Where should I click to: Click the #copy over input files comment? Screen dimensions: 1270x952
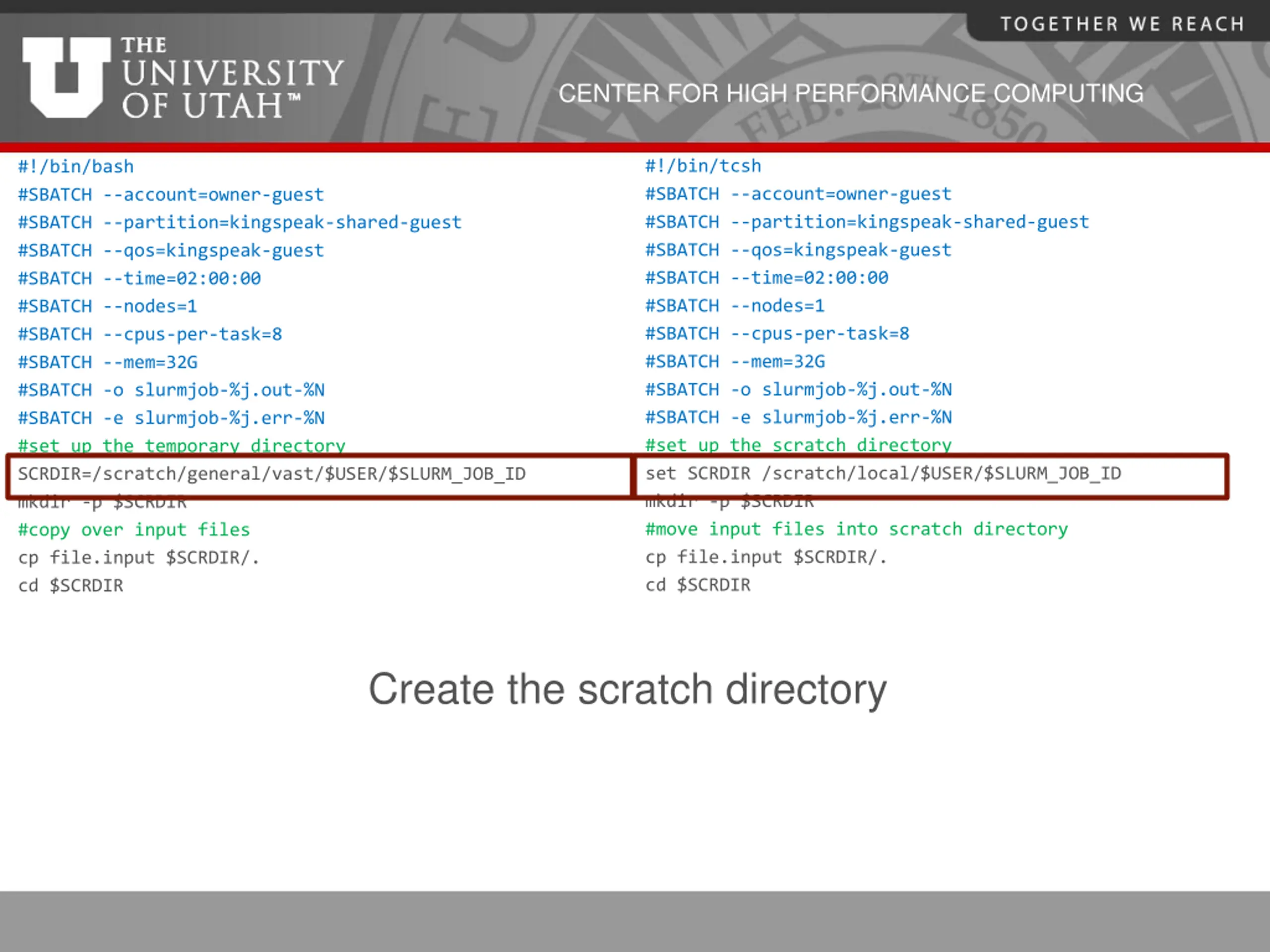[x=134, y=530]
